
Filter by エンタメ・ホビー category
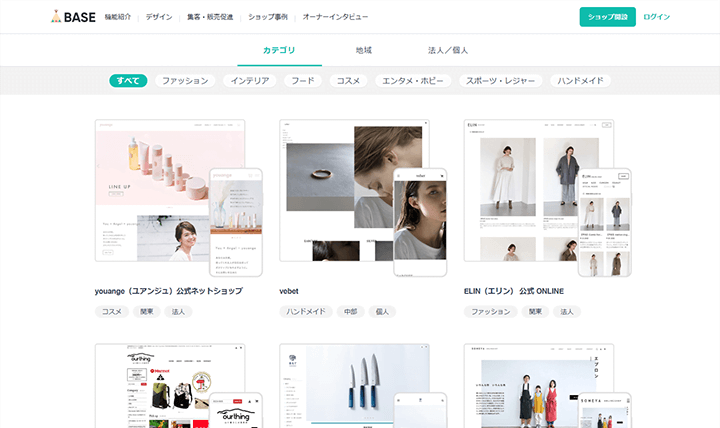(x=413, y=81)
